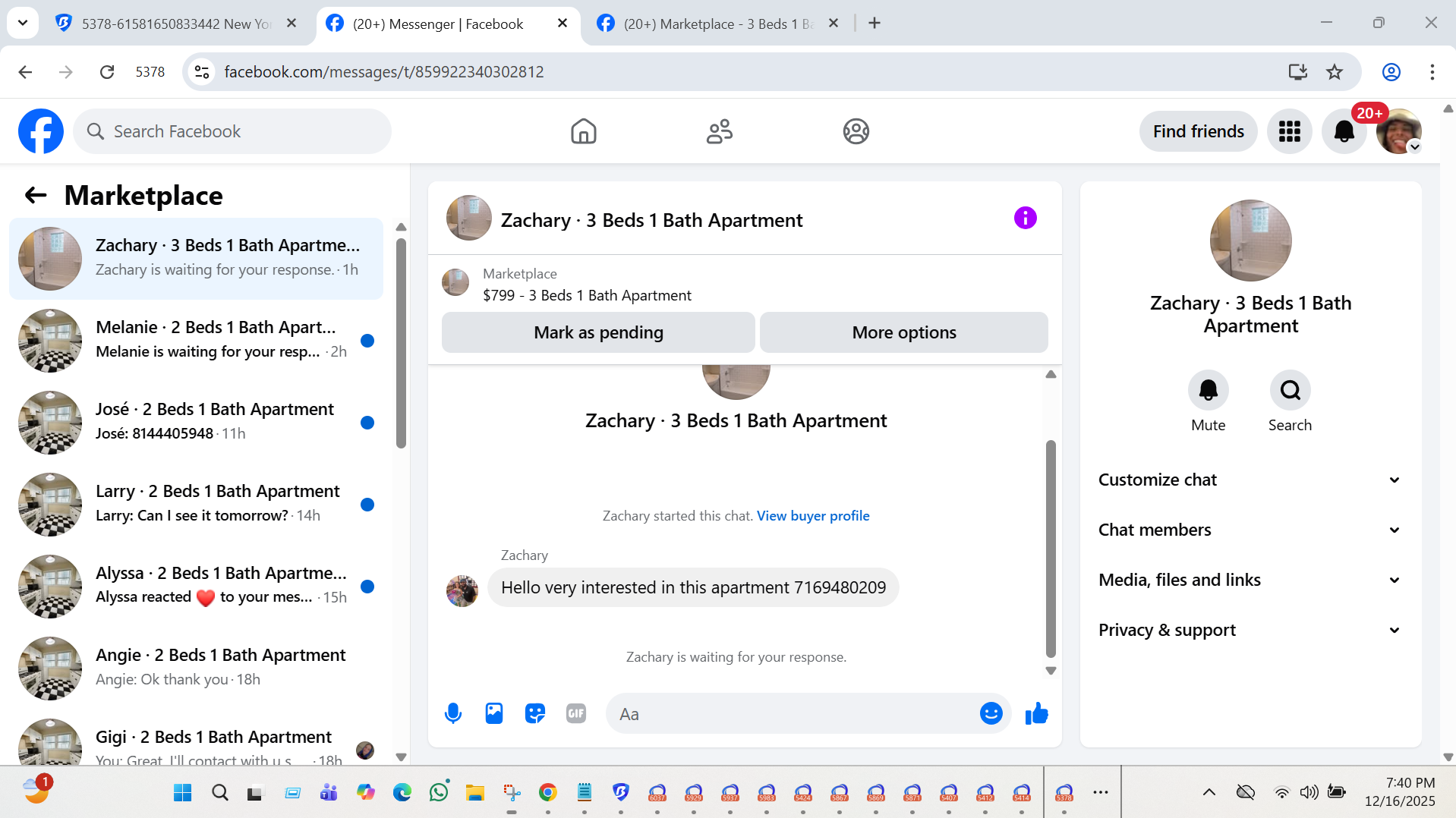Show hidden system tray icons
1456x818 pixels.
point(1209,793)
